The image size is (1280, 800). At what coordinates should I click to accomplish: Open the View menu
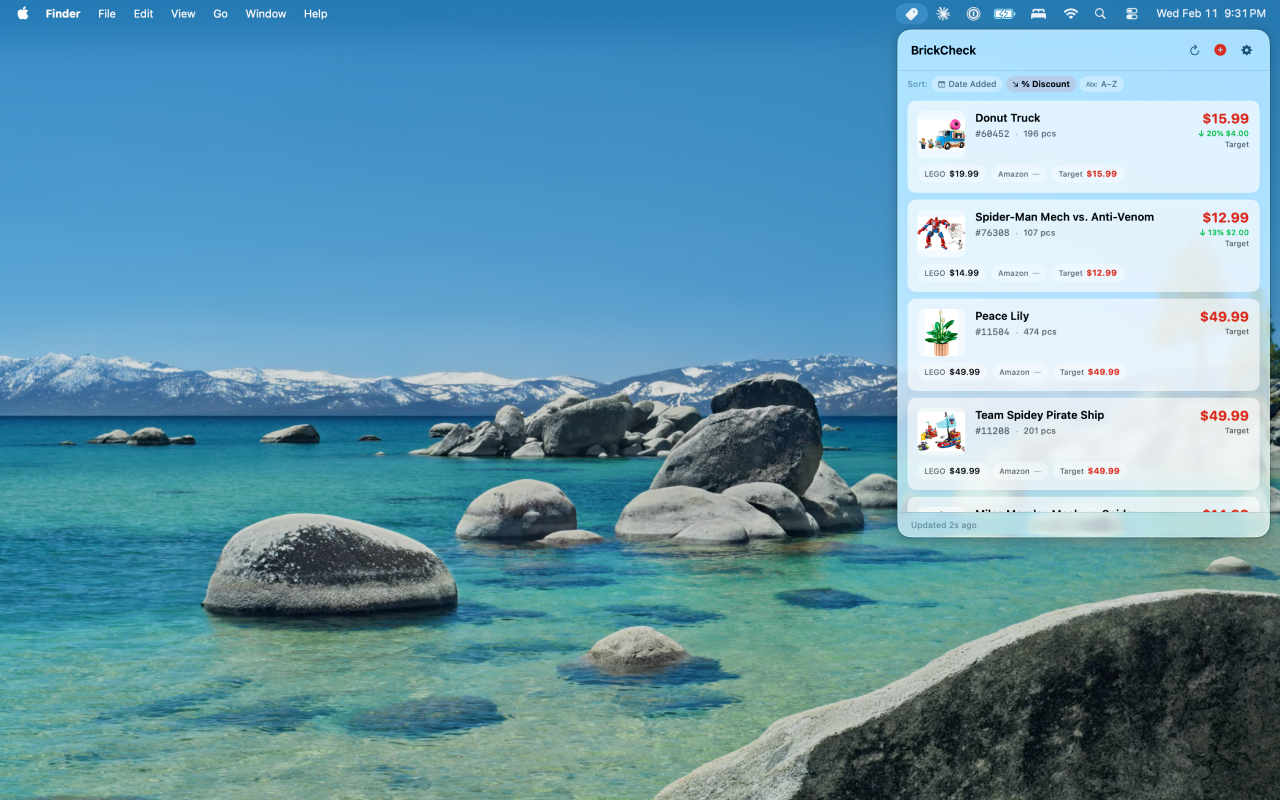pos(183,14)
